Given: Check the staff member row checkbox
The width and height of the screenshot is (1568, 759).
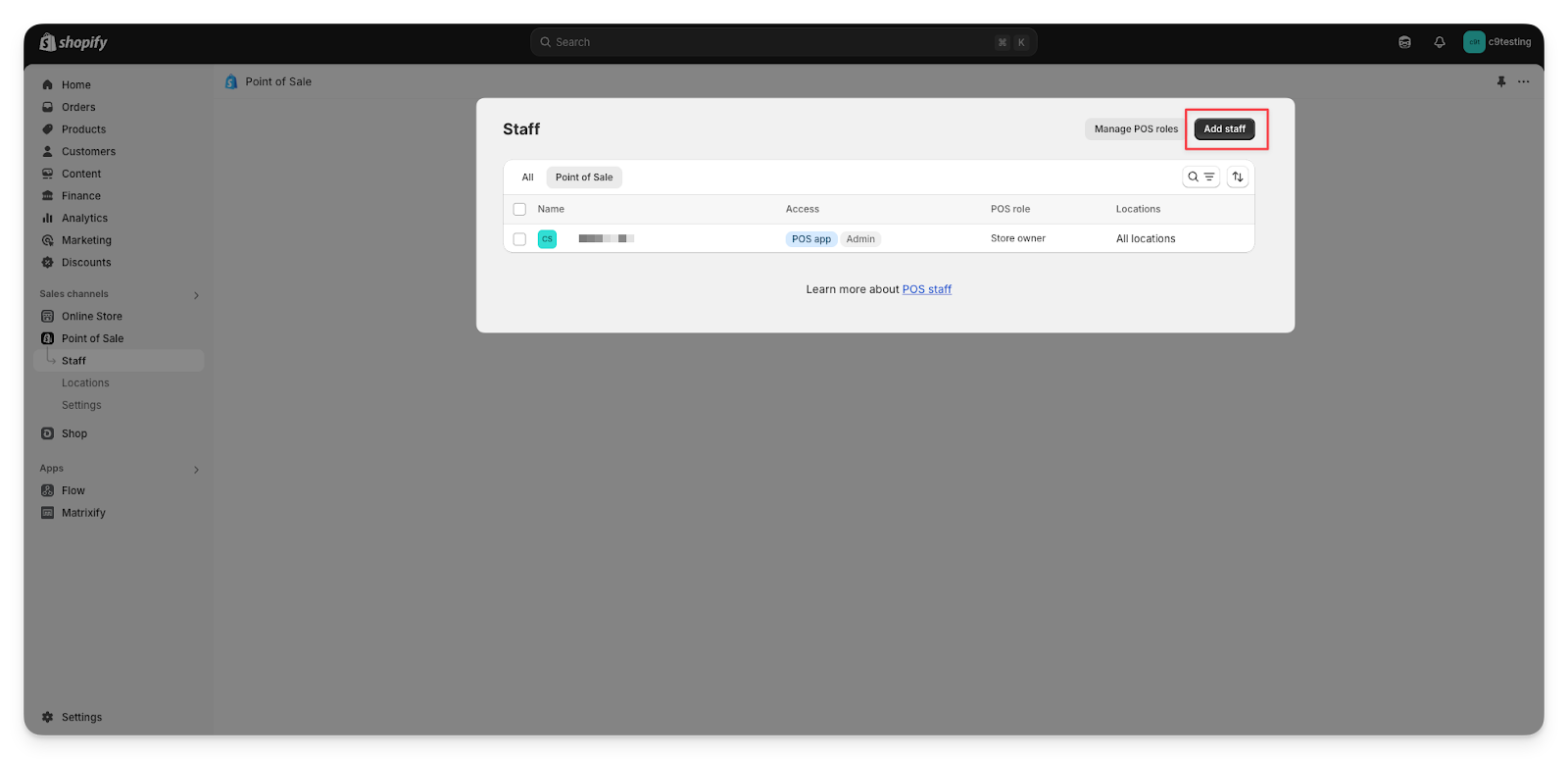Looking at the screenshot, I should [x=519, y=239].
